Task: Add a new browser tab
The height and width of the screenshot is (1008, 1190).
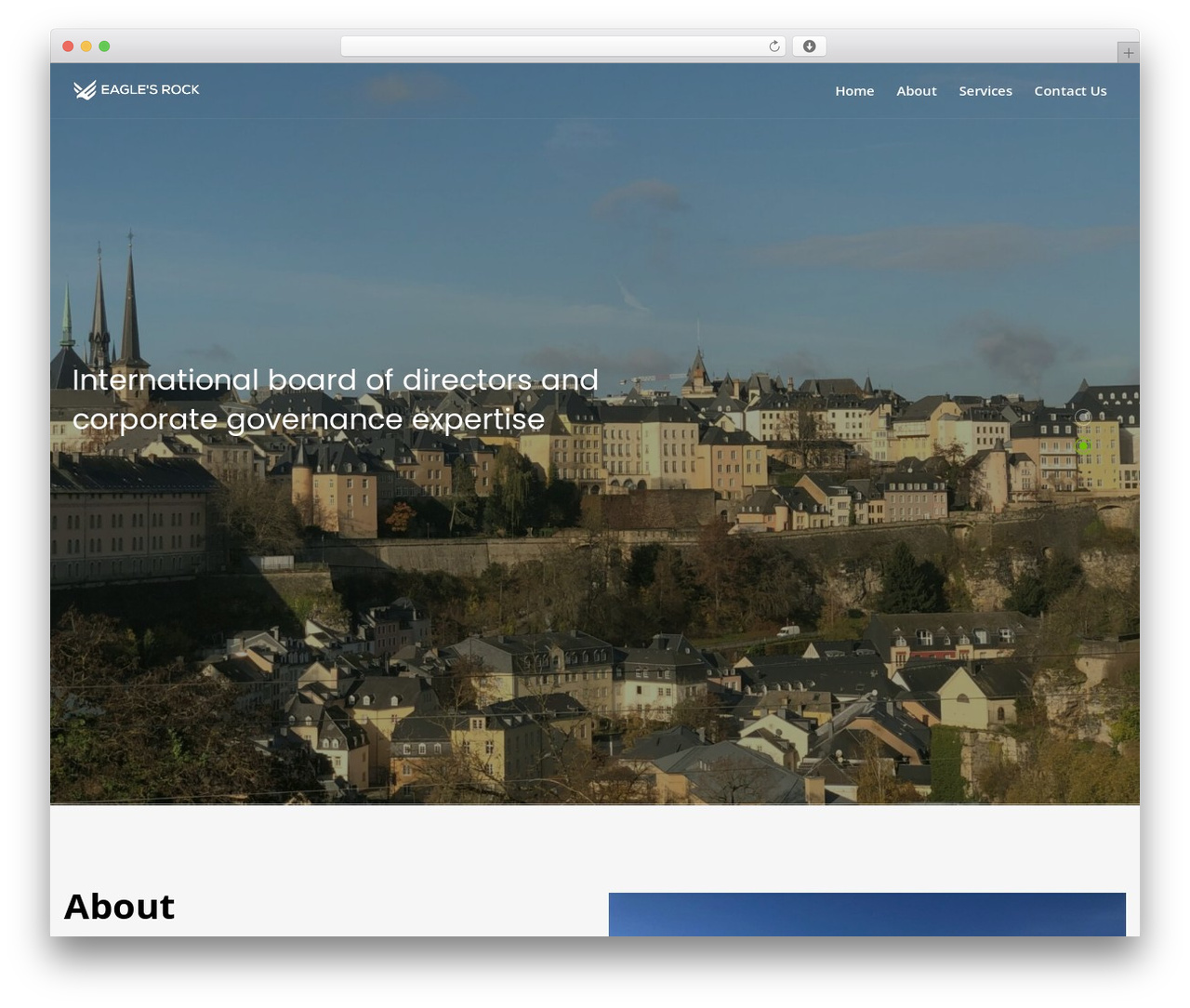Action: click(1128, 53)
